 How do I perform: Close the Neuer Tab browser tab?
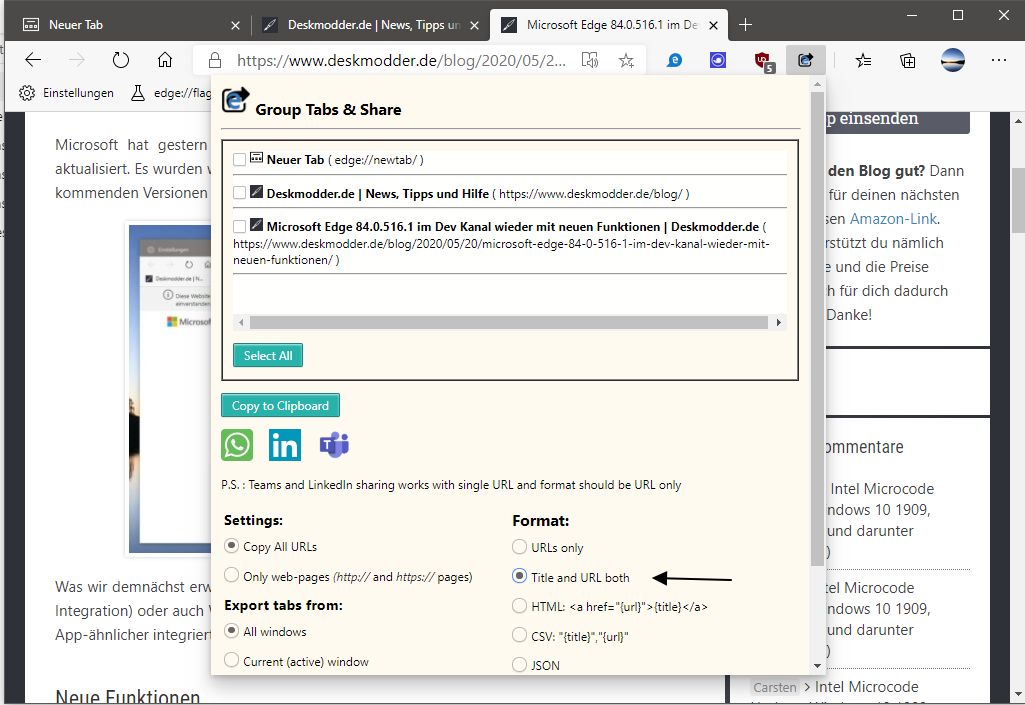[235, 26]
